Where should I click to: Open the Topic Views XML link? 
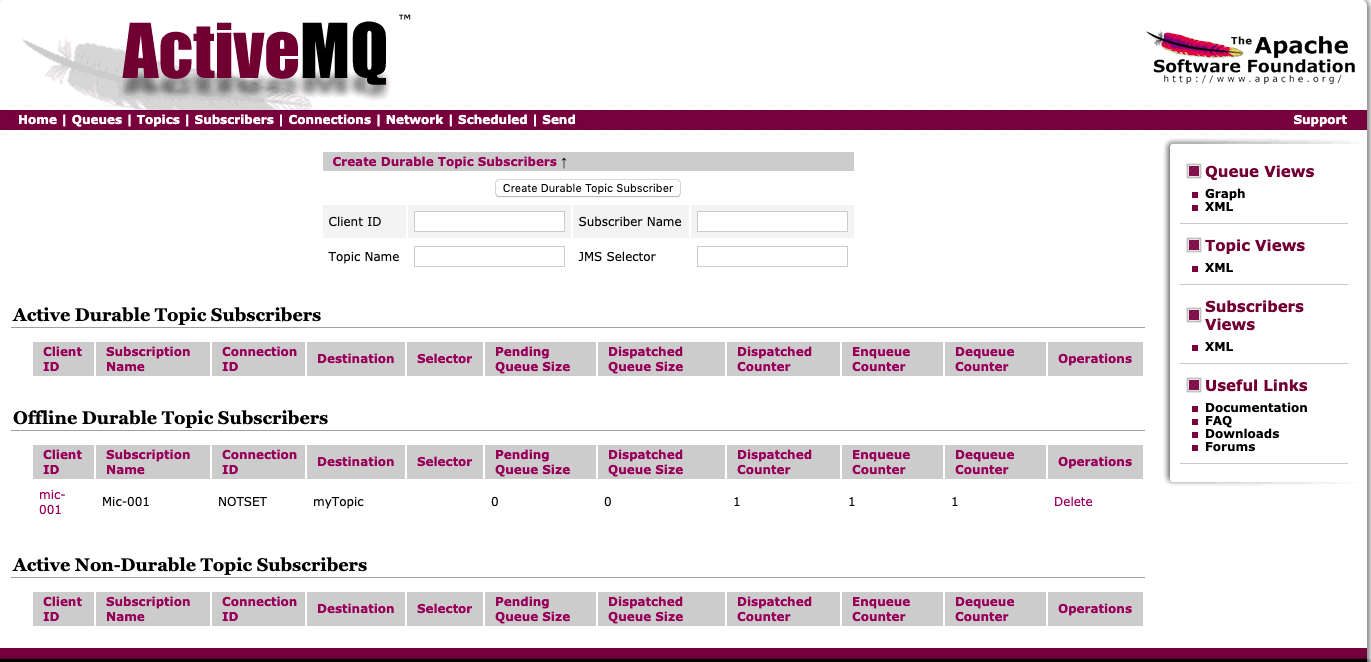pyautogui.click(x=1219, y=267)
